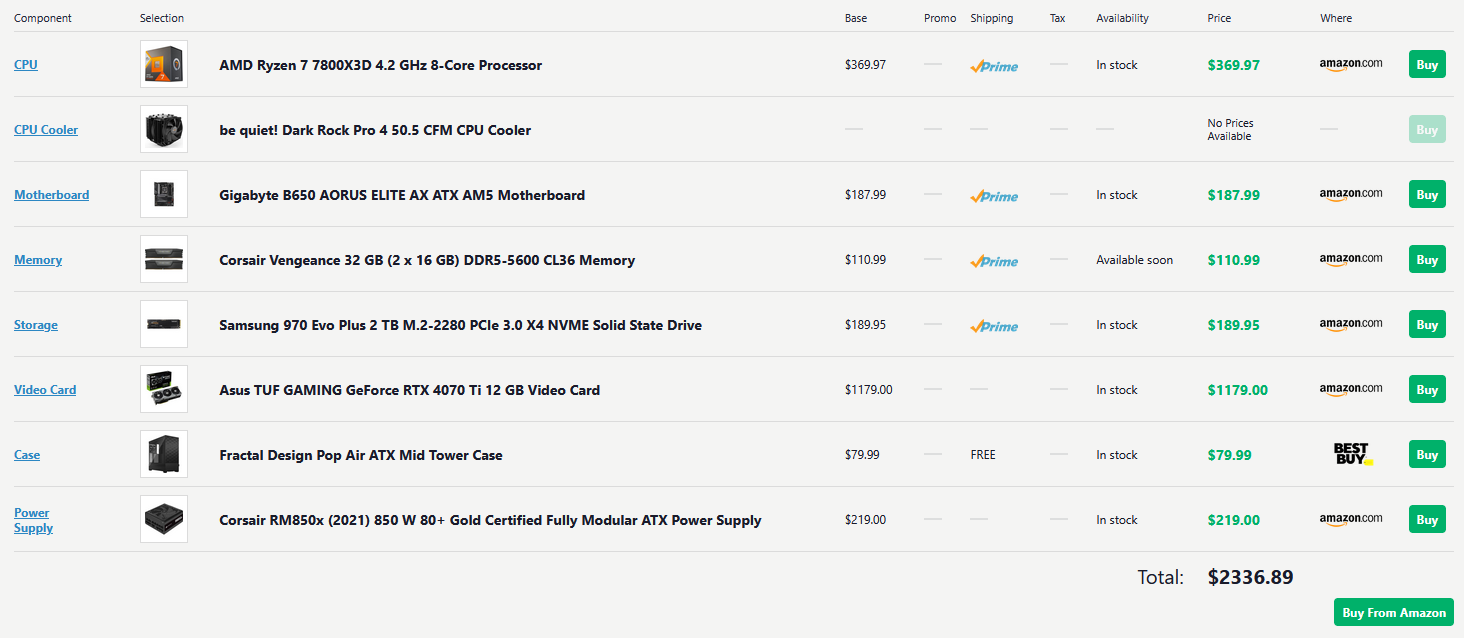The image size is (1464, 638).
Task: Click the faded Buy button for CPU Cooler
Action: point(1427,130)
